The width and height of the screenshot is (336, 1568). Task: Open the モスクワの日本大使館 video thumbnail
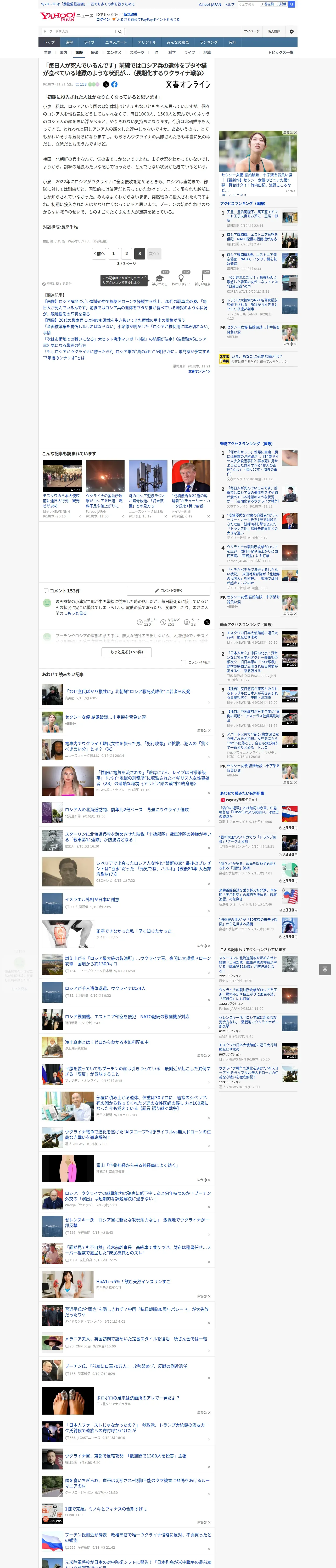click(x=62, y=476)
